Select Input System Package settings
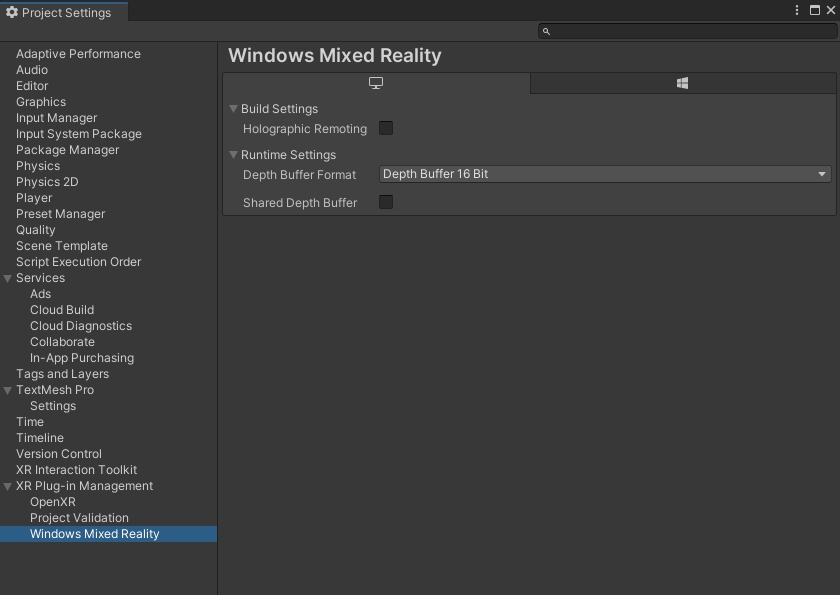840x595 pixels. point(79,134)
